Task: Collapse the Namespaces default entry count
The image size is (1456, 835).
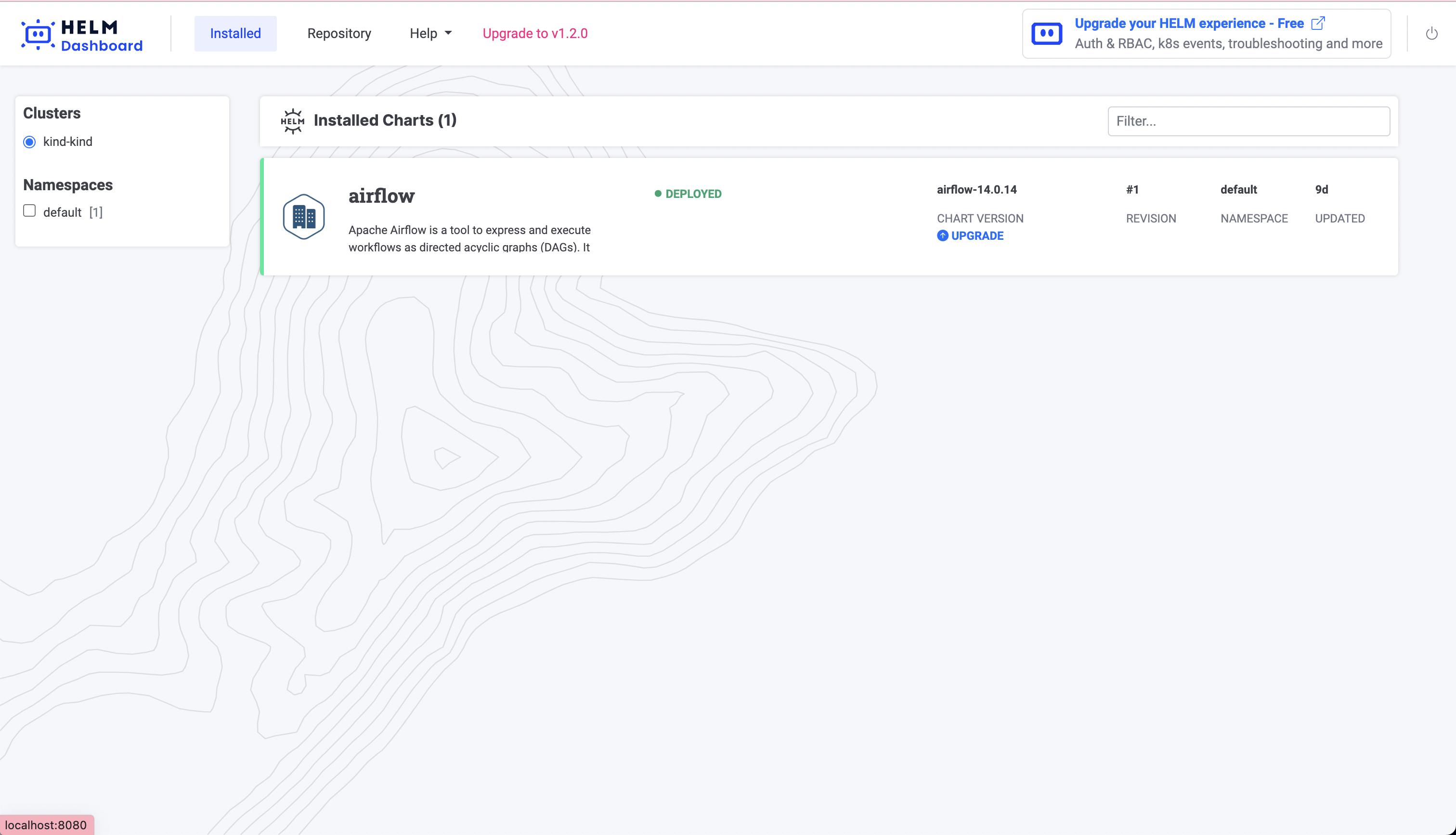Action: 95,211
